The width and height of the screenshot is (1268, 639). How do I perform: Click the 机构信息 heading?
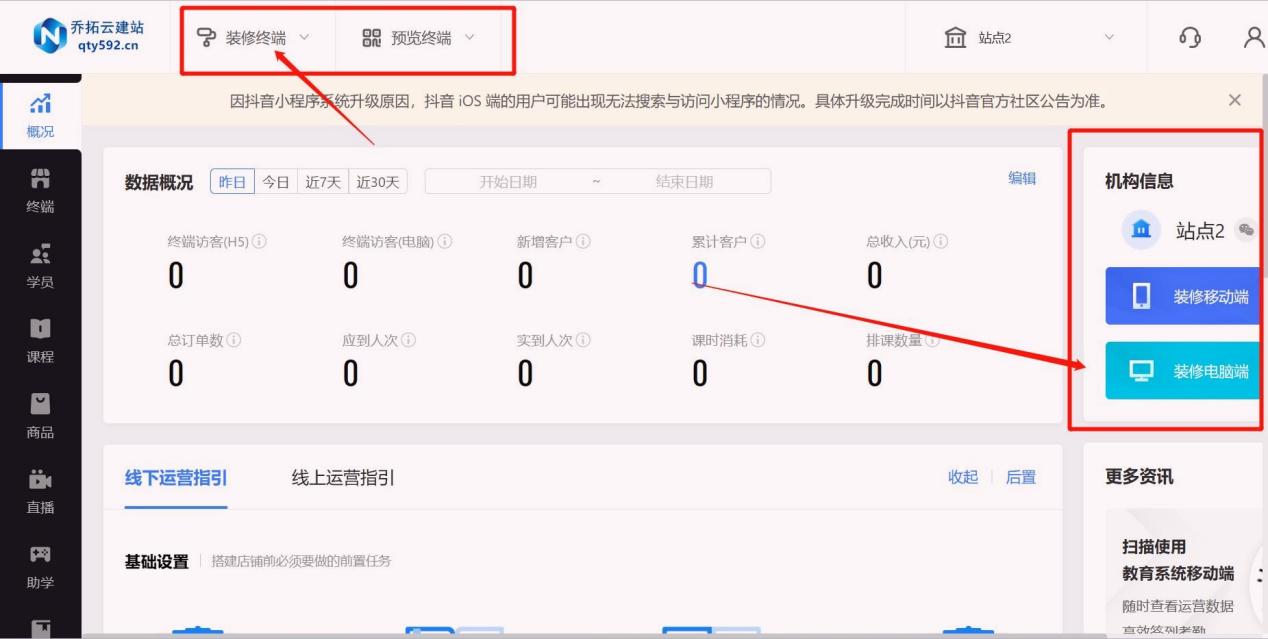[1139, 181]
